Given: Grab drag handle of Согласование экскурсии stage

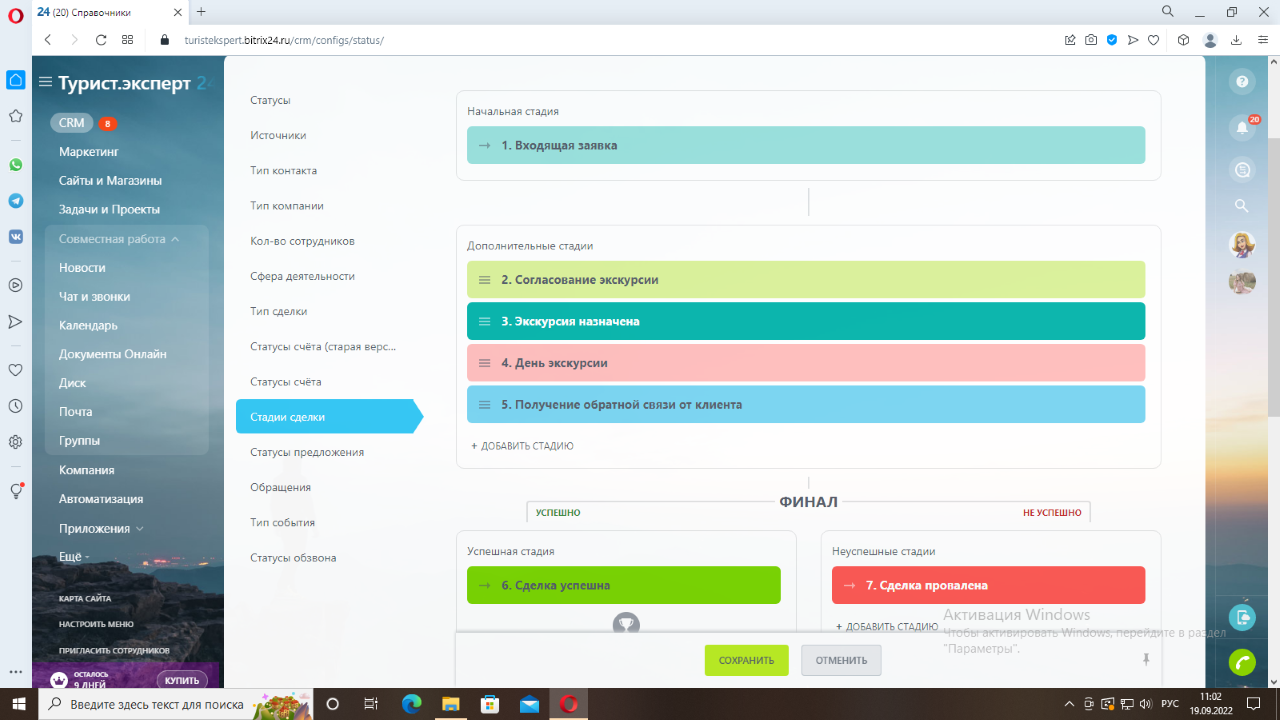Looking at the screenshot, I should 484,280.
